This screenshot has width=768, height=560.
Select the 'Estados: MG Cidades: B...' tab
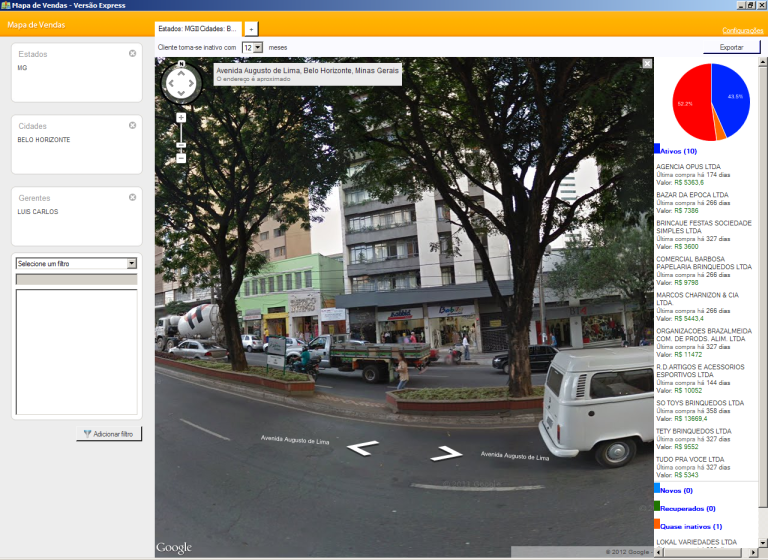click(x=198, y=29)
